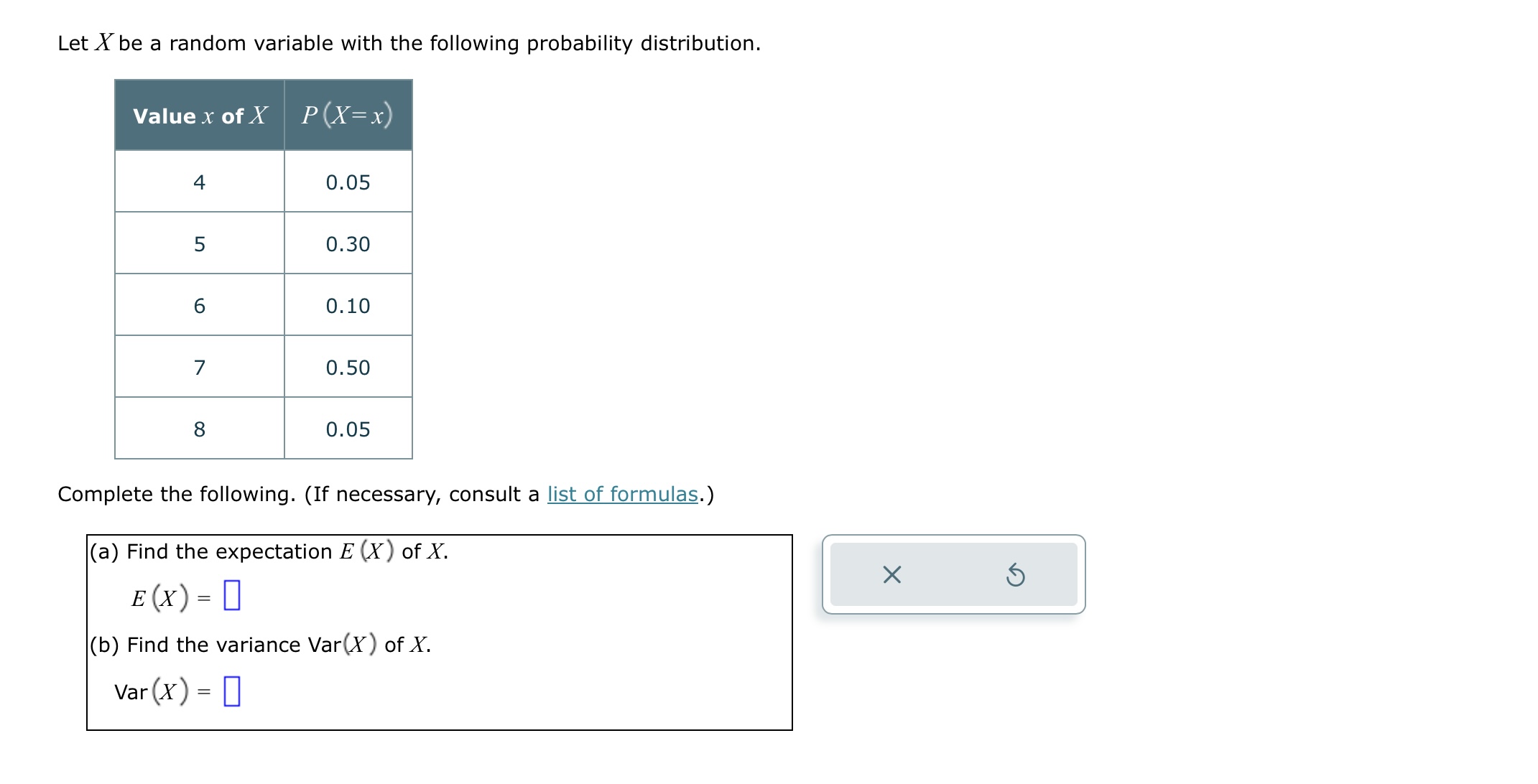Image resolution: width=1538 pixels, height=784 pixels.
Task: Click the probability value 0.30
Action: coord(348,243)
